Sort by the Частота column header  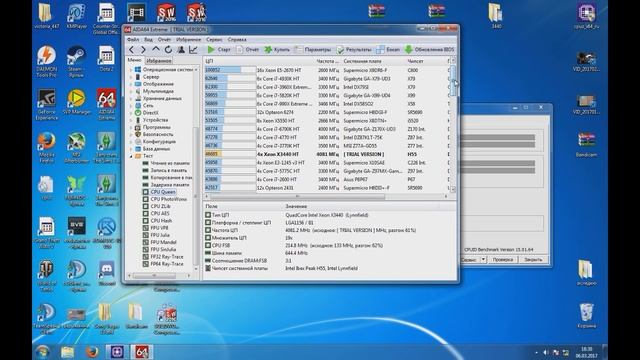pyautogui.click(x=327, y=61)
